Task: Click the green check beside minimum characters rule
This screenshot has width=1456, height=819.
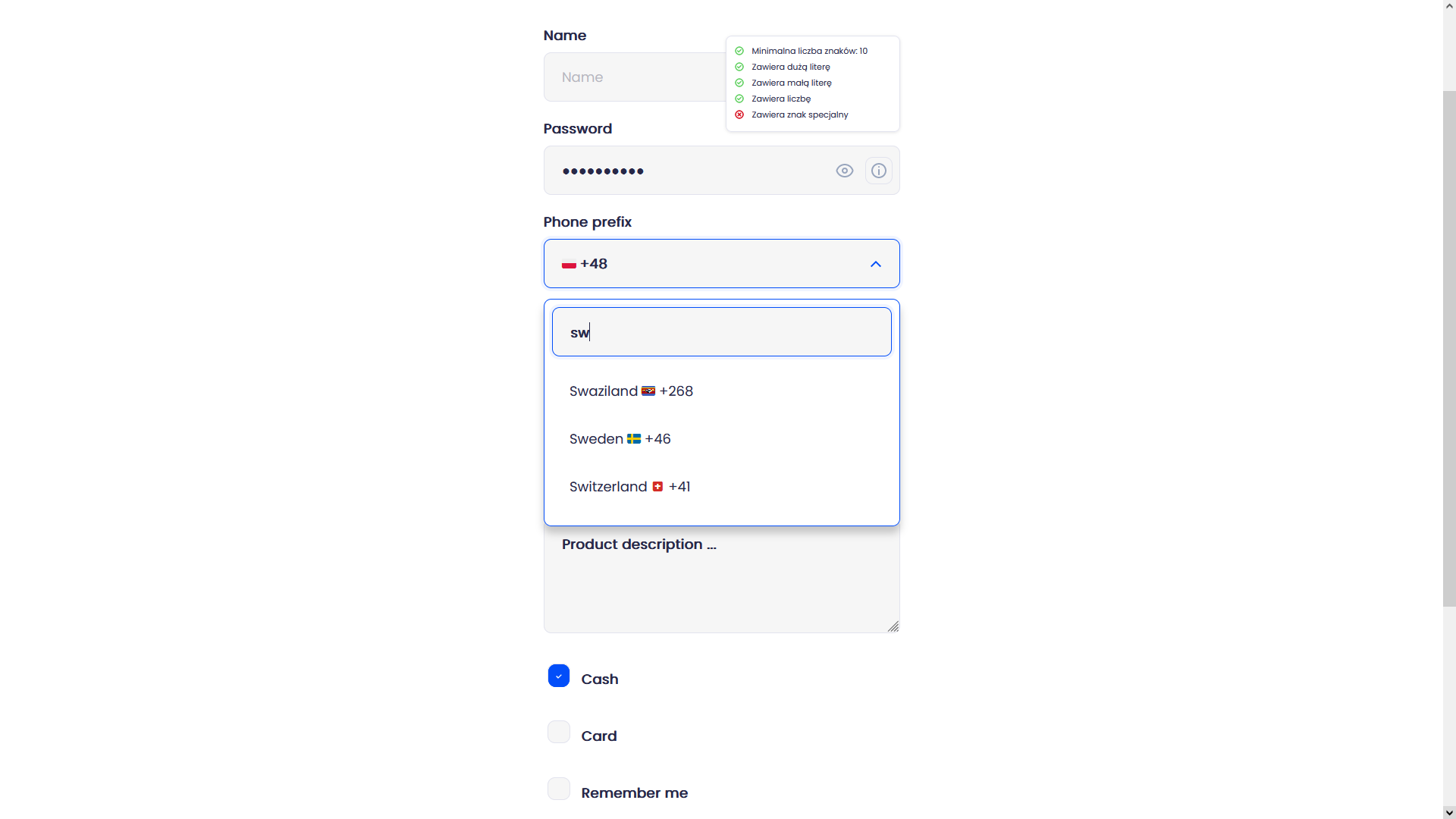Action: click(739, 52)
